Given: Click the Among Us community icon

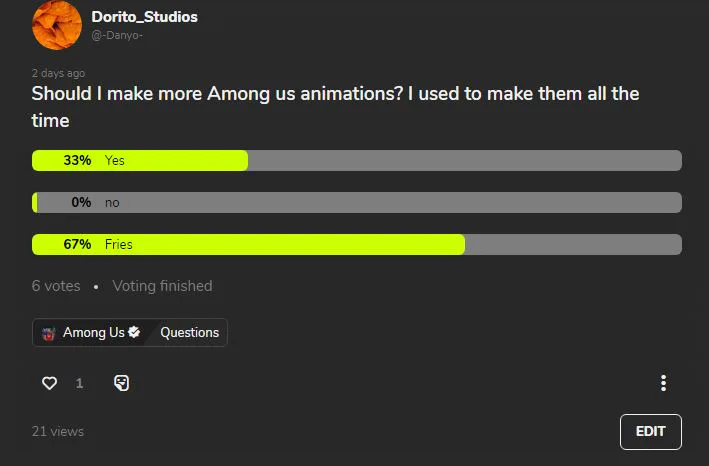Looking at the screenshot, I should 49,334.
